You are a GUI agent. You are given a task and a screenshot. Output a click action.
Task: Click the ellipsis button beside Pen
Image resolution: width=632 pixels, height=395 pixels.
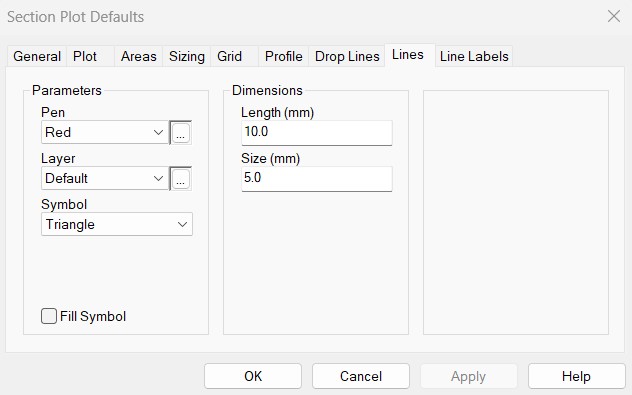pos(181,133)
